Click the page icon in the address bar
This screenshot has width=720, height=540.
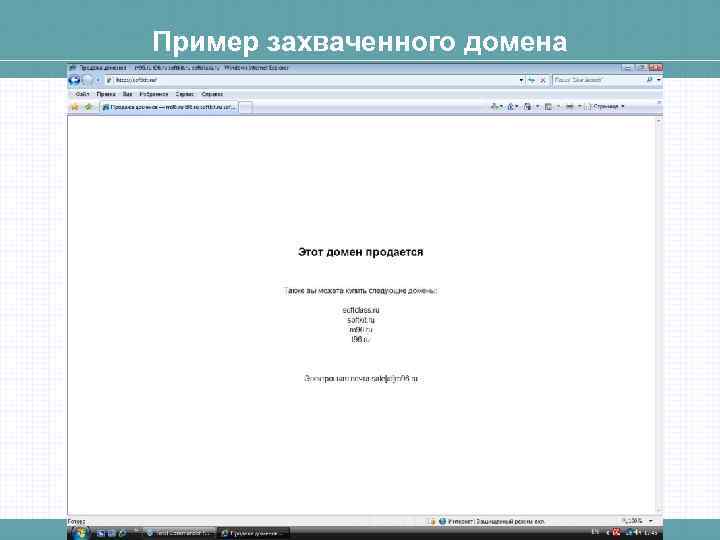point(109,80)
